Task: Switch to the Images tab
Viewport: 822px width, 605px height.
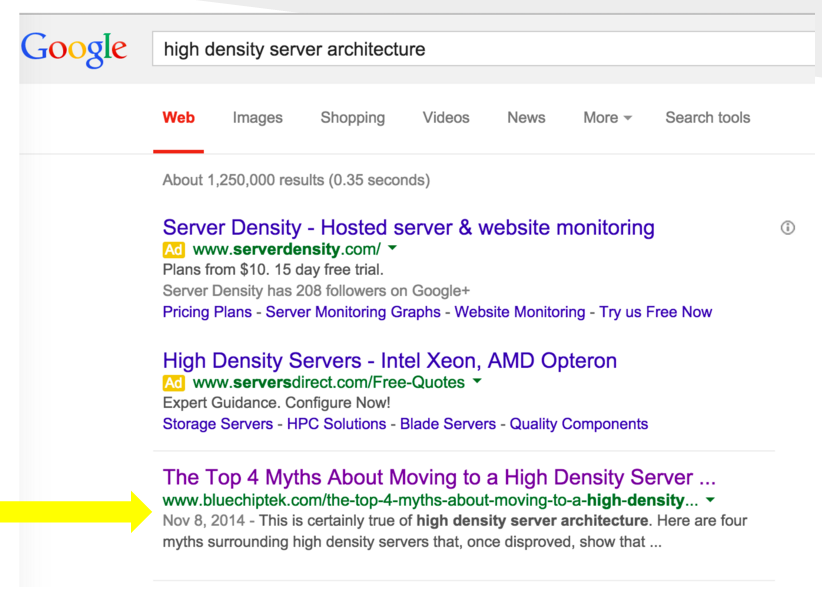Action: (x=257, y=117)
